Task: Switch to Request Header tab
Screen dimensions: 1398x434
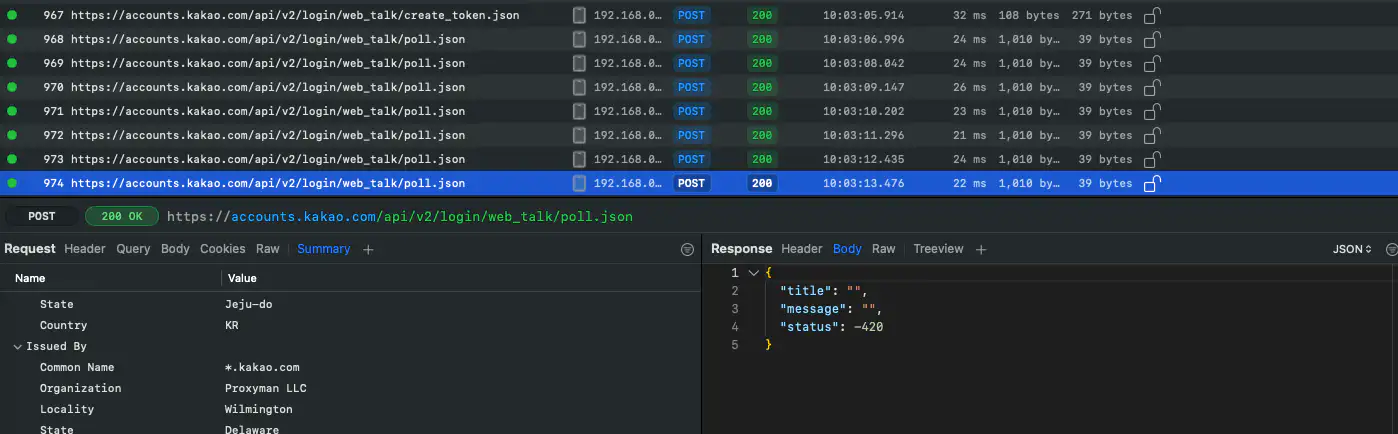Action: (85, 249)
